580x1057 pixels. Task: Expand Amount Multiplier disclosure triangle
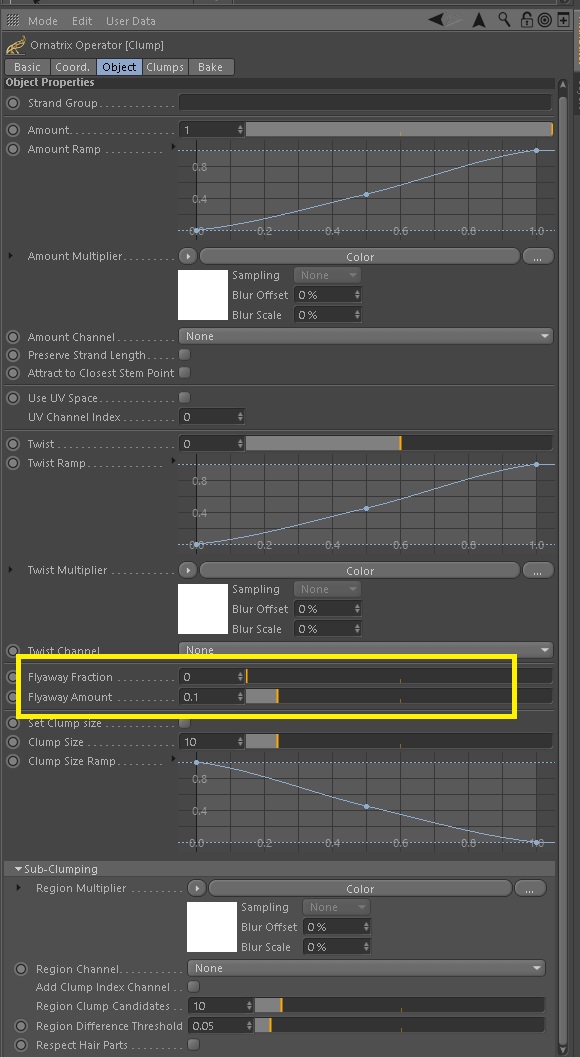tap(10, 256)
